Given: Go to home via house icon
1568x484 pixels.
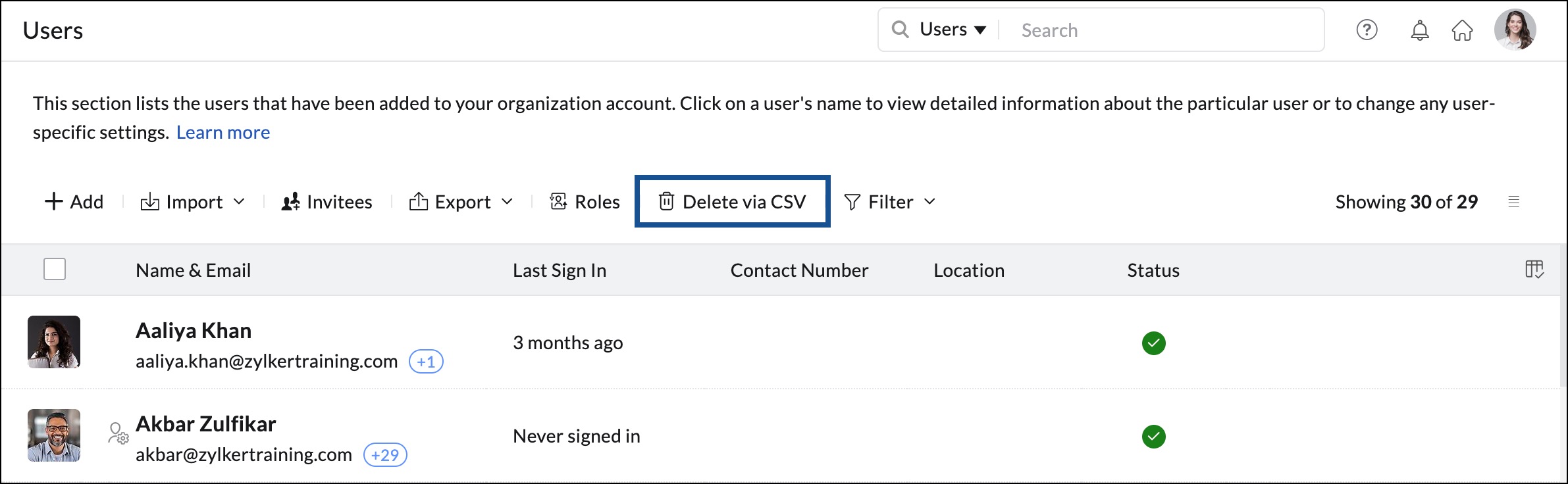Looking at the screenshot, I should (1462, 30).
